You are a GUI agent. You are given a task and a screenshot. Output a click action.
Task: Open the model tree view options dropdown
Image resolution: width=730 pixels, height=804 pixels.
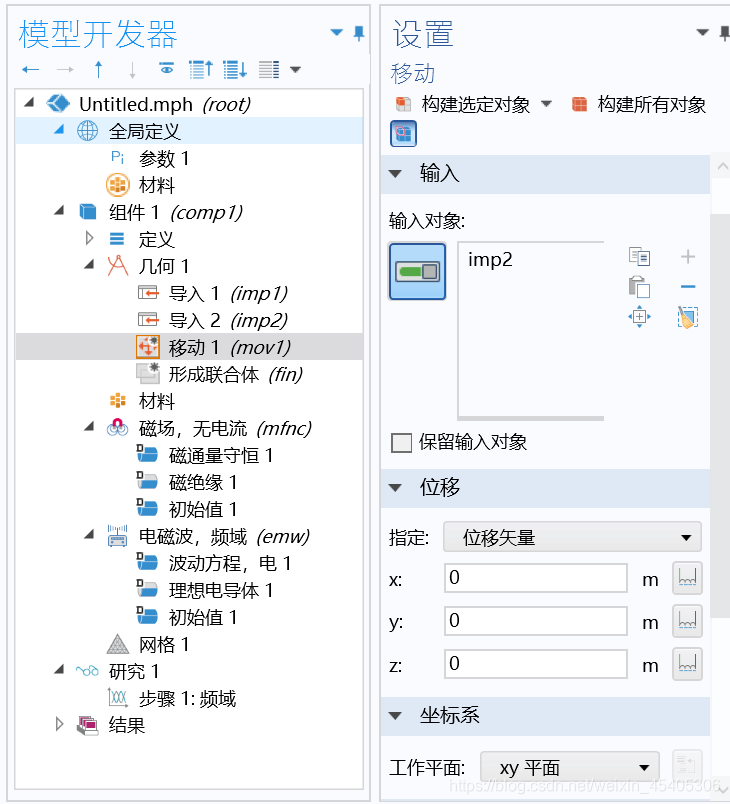(x=295, y=69)
